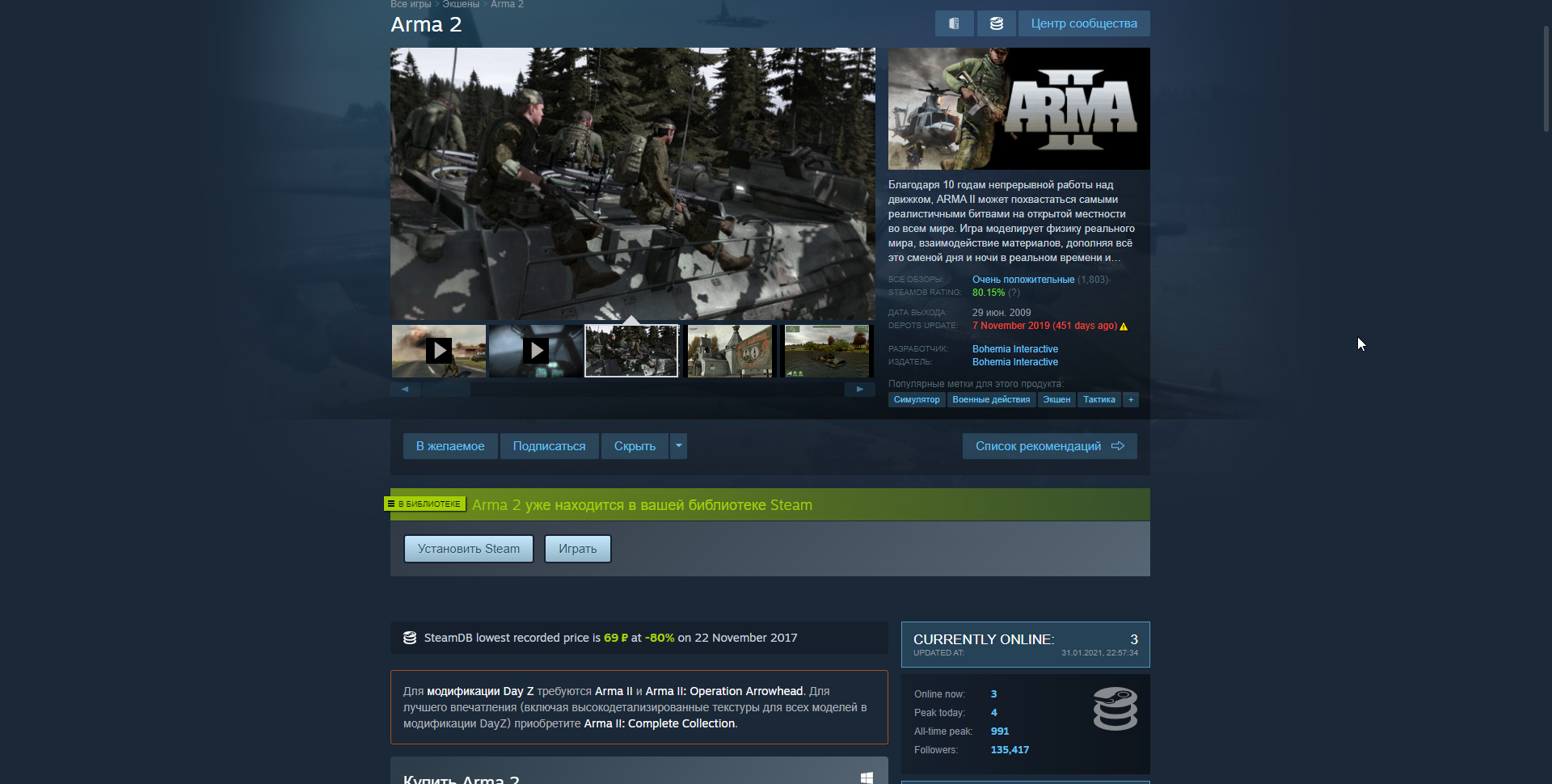Play the second trailer showing a cockpit

(x=535, y=351)
